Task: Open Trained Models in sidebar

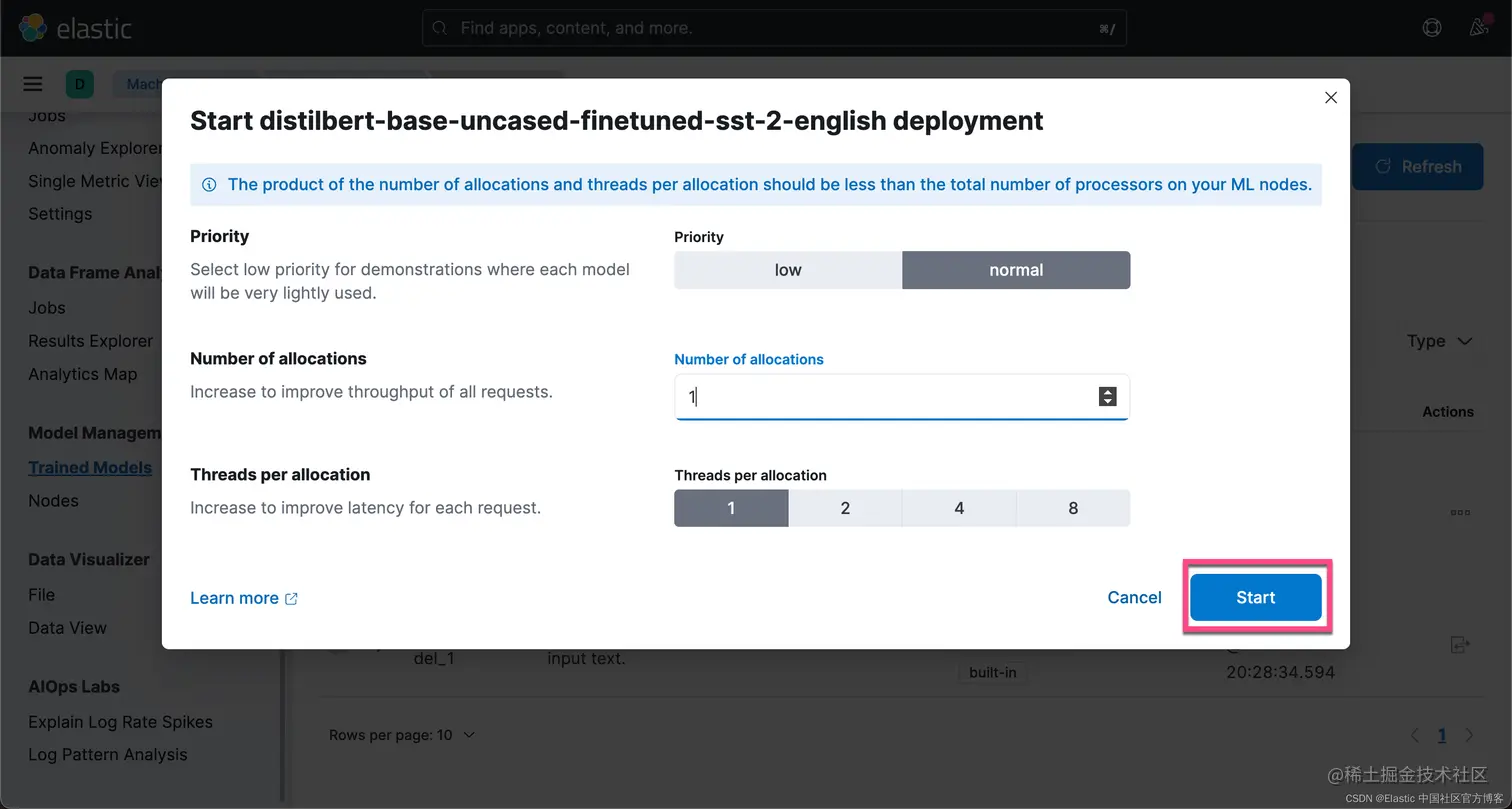Action: [90, 467]
